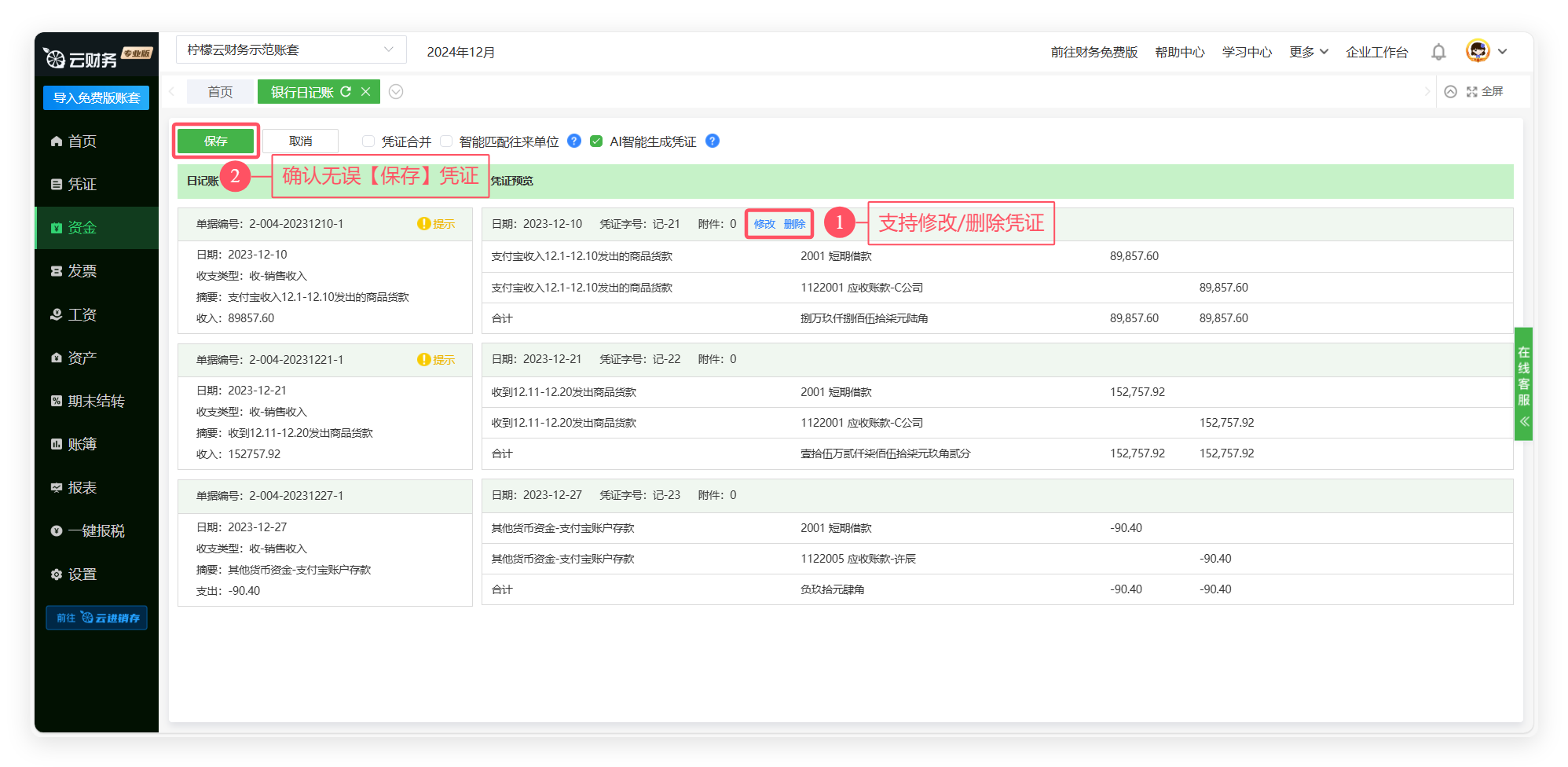Expand the 更多 menu
The image size is (1568, 767).
tap(1308, 52)
